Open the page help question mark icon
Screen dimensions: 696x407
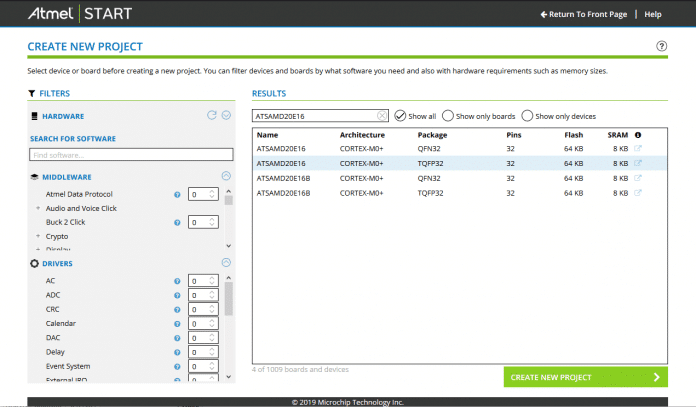(661, 47)
